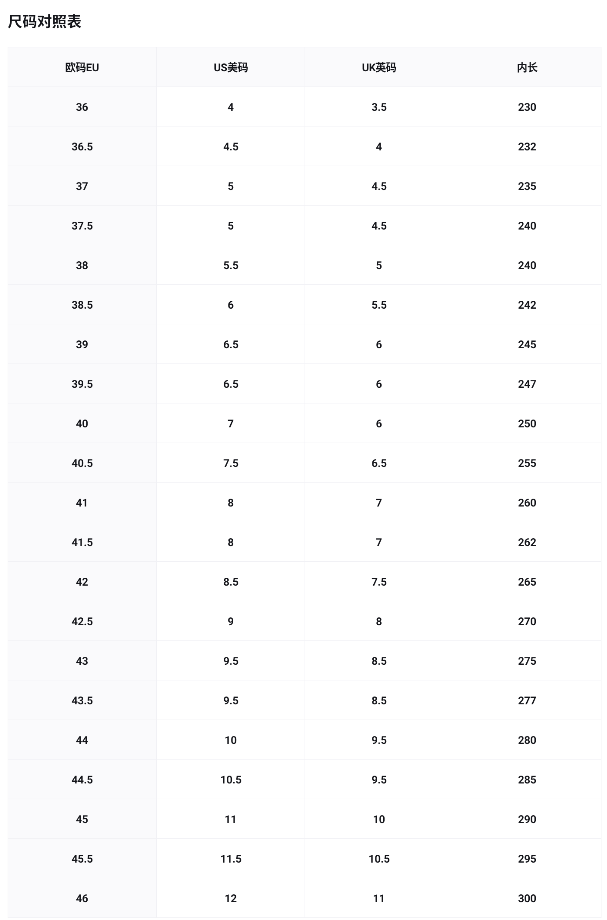Image resolution: width=607 pixels, height=920 pixels.
Task: Select the UK size 10.5 cell
Action: pos(379,859)
